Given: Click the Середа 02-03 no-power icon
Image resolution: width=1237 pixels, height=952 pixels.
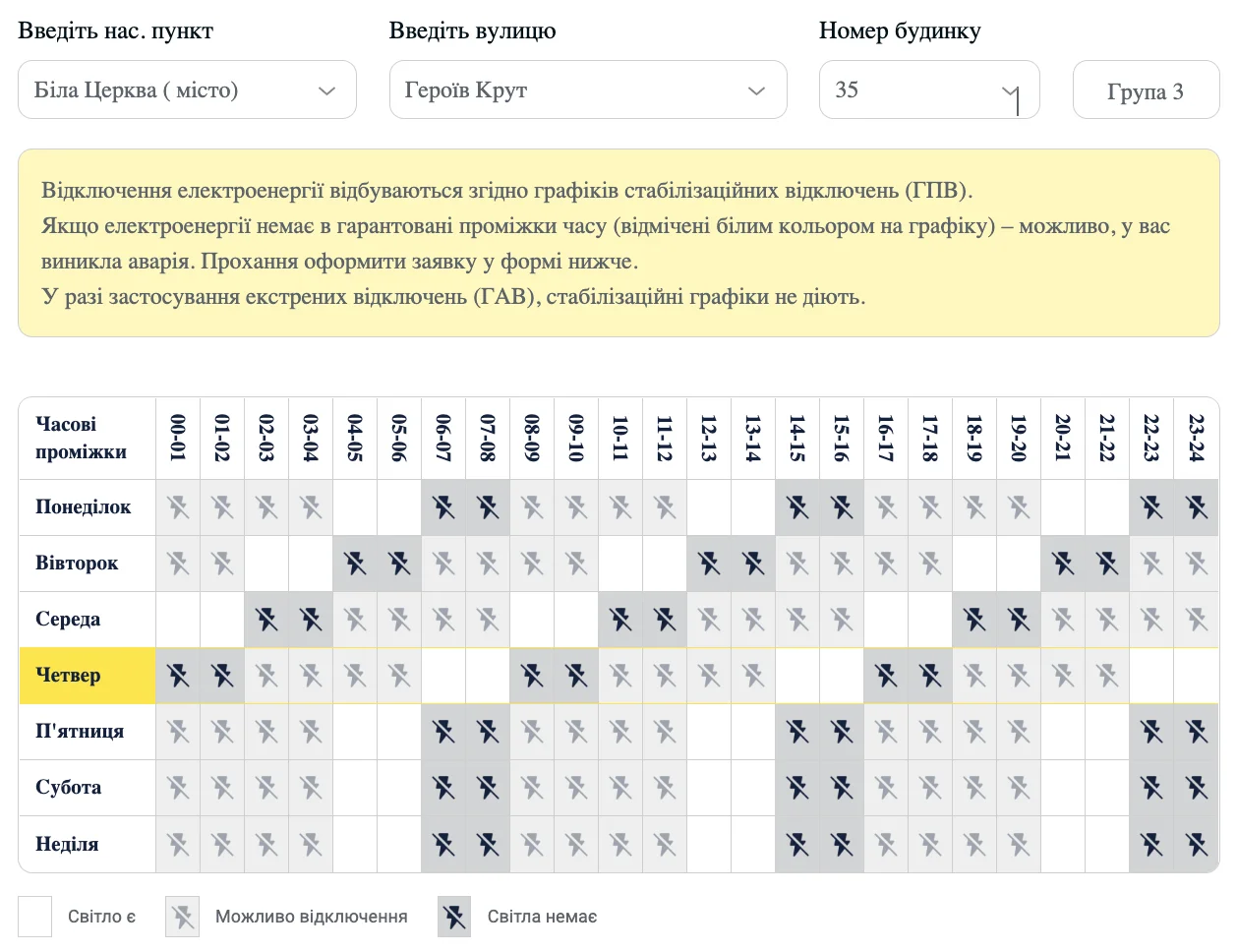Looking at the screenshot, I should [x=266, y=620].
